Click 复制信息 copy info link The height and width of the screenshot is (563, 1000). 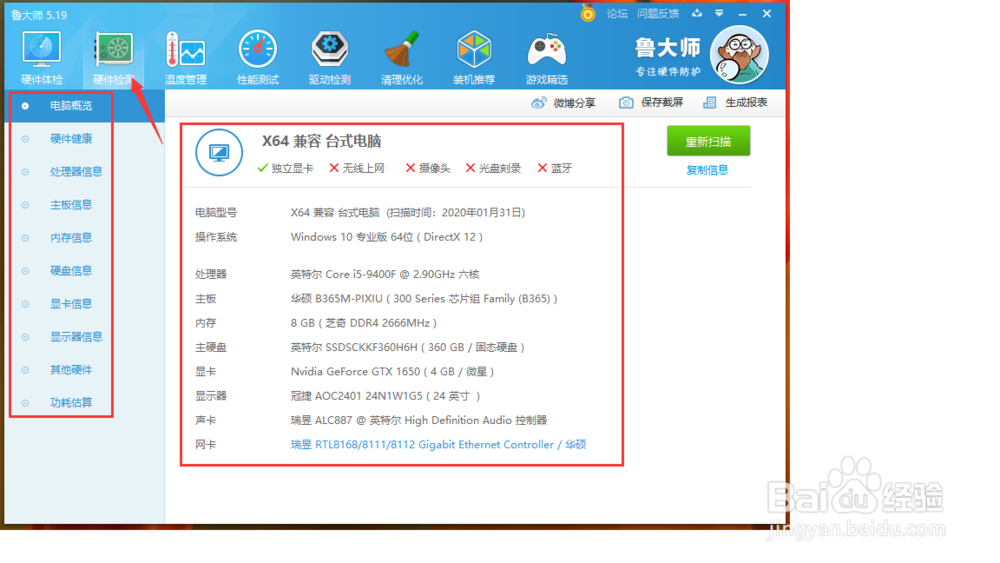pos(707,170)
